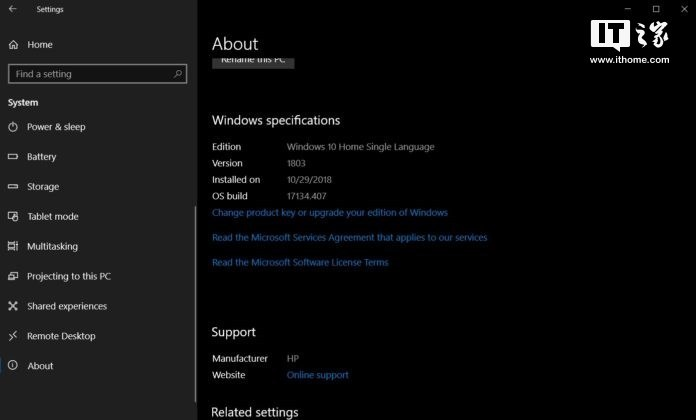Image resolution: width=696 pixels, height=420 pixels.
Task: Open Storage settings
Action: click(43, 186)
